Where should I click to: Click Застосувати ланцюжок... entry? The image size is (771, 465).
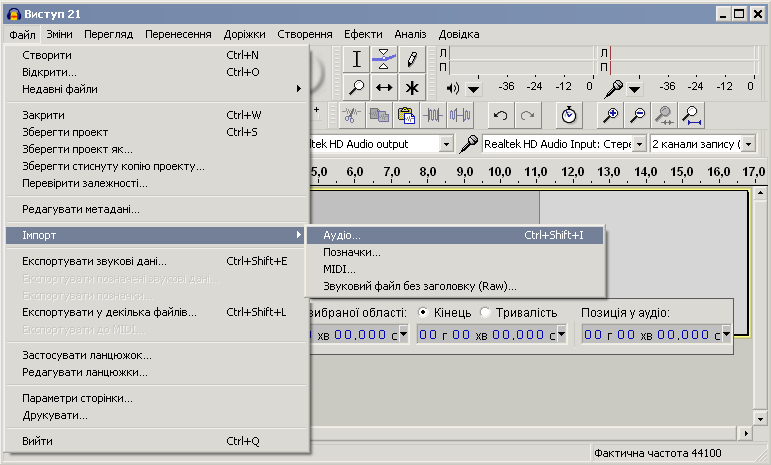[157, 355]
